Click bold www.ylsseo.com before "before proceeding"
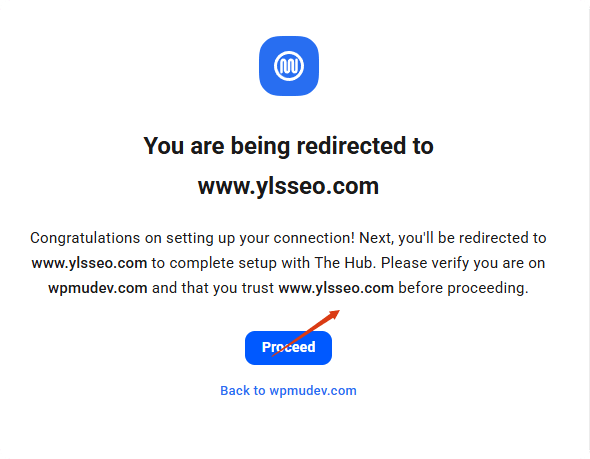This screenshot has width=590, height=459. coord(336,288)
